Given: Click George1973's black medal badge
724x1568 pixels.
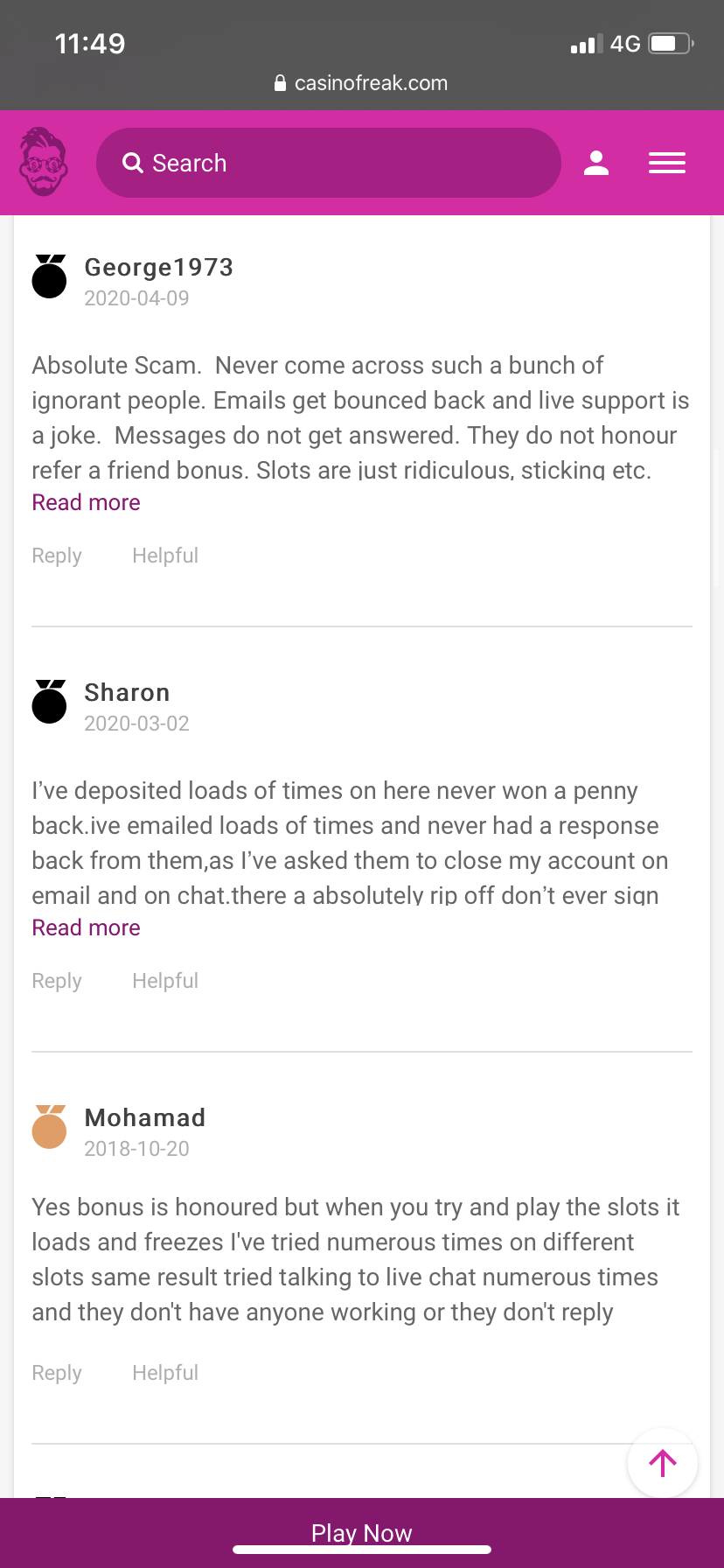Looking at the screenshot, I should (50, 276).
